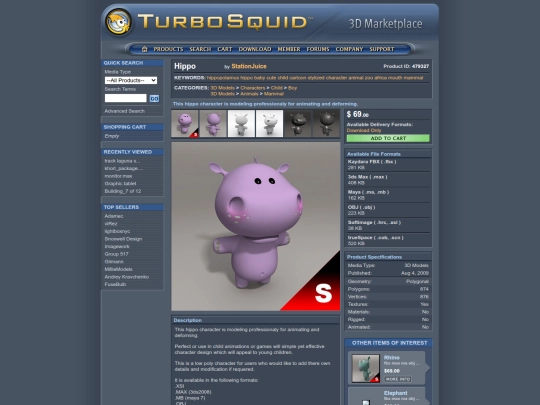Viewport: 540px width, 405px height.
Task: Click the '3ds Max ( .max )' format text
Action: pyautogui.click(x=367, y=177)
